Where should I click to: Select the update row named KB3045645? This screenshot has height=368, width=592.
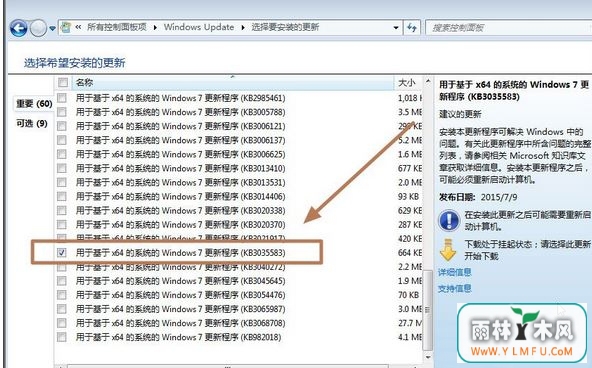coord(239,281)
